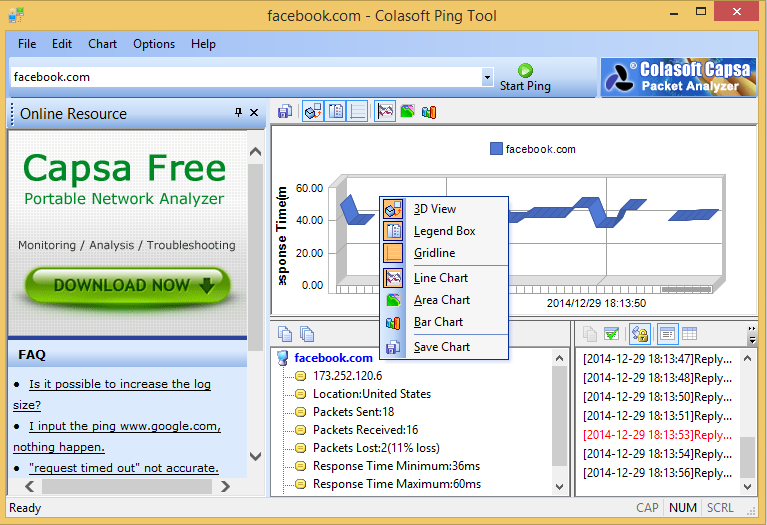767x525 pixels.
Task: Click the copy-all icon in the summary pane toolbar
Action: coord(307,334)
